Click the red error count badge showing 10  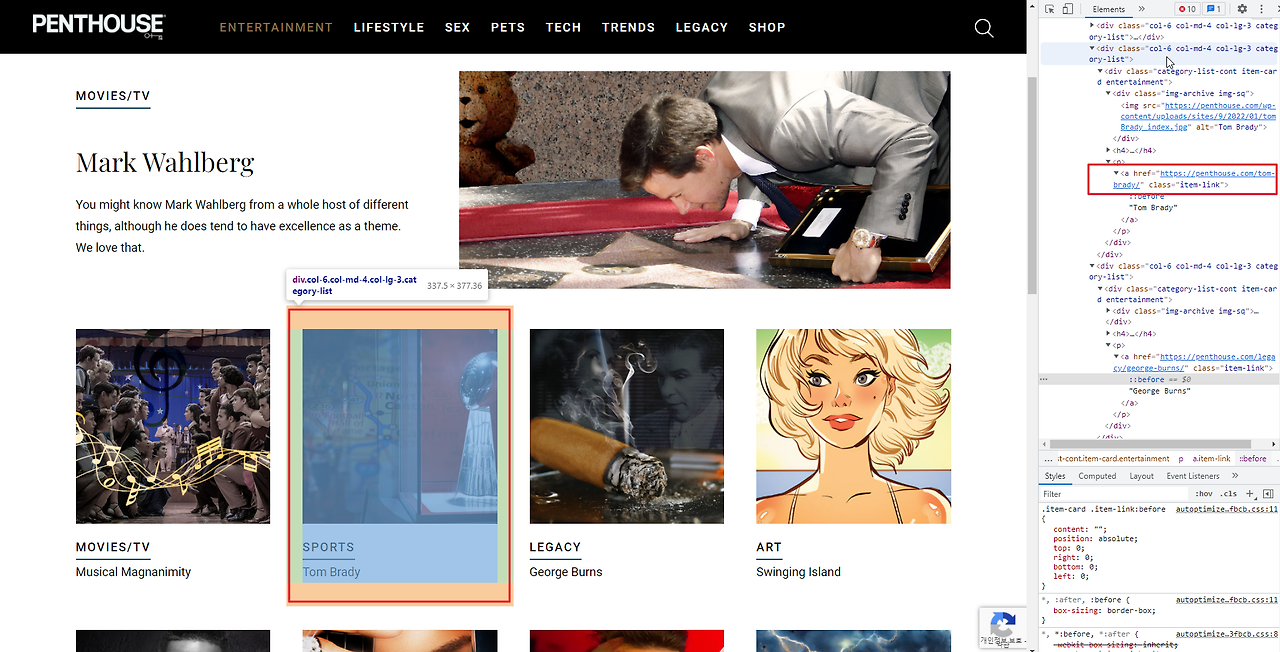1186,9
